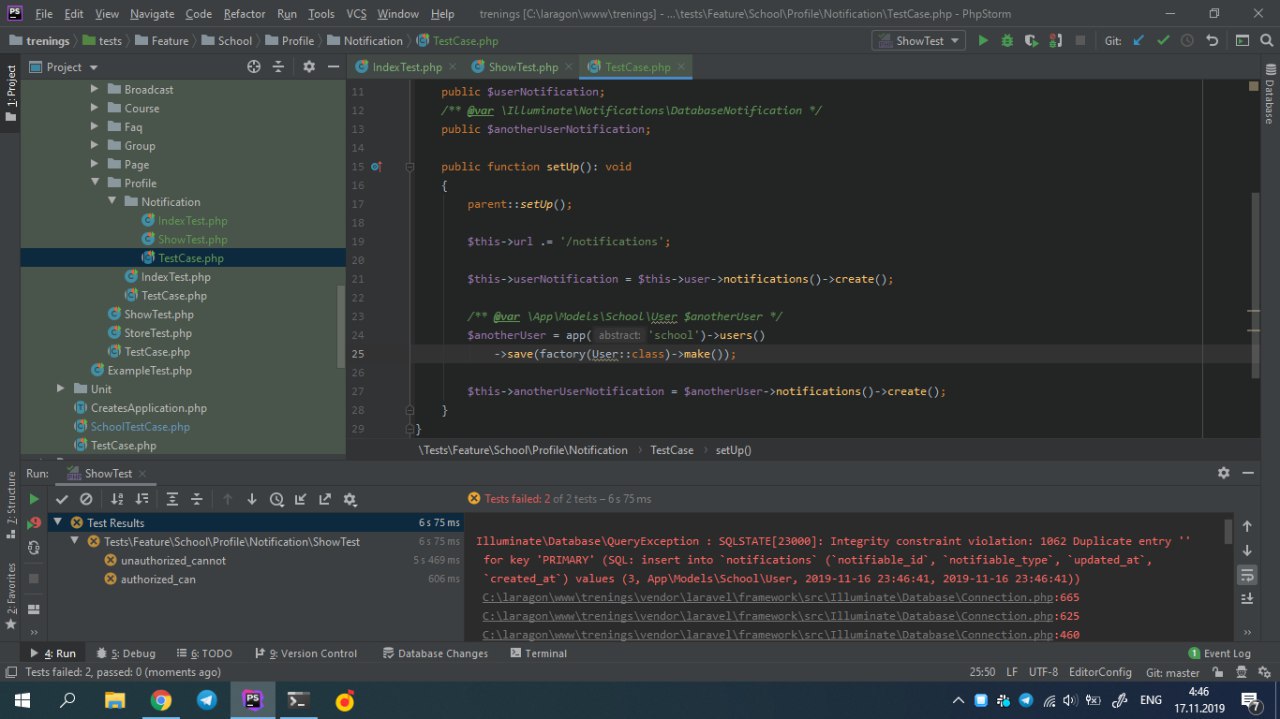Update project from Git (blue arrow)

(1139, 41)
